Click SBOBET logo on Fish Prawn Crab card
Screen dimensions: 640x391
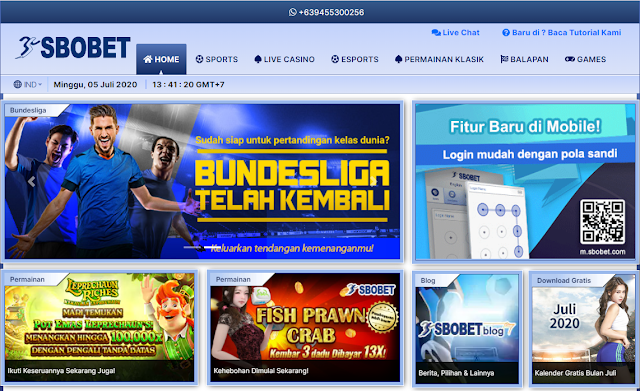(x=371, y=290)
